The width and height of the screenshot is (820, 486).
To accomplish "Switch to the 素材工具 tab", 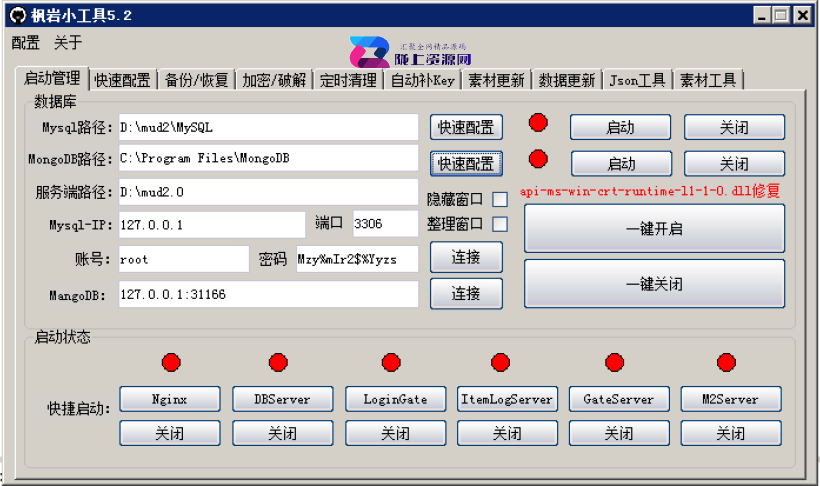I will point(708,80).
